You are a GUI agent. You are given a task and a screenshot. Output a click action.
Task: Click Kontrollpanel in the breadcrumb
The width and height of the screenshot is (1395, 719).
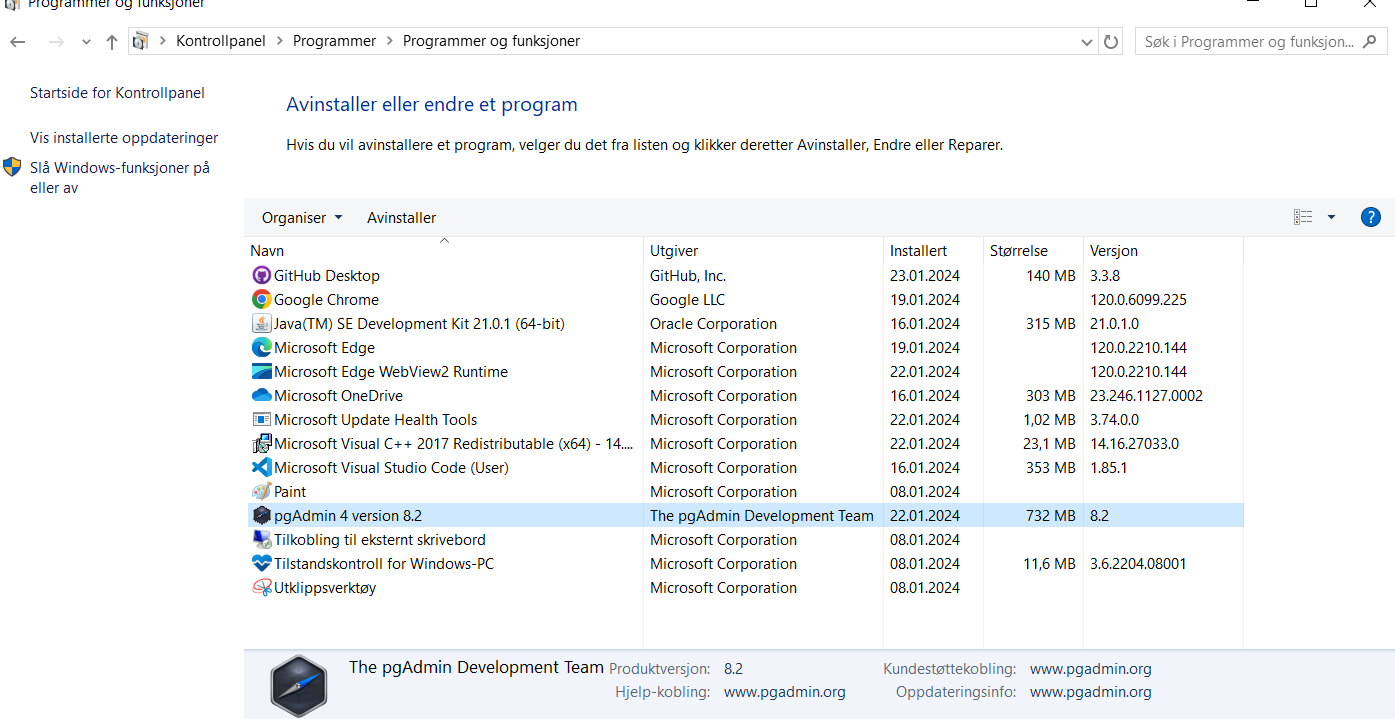(221, 41)
